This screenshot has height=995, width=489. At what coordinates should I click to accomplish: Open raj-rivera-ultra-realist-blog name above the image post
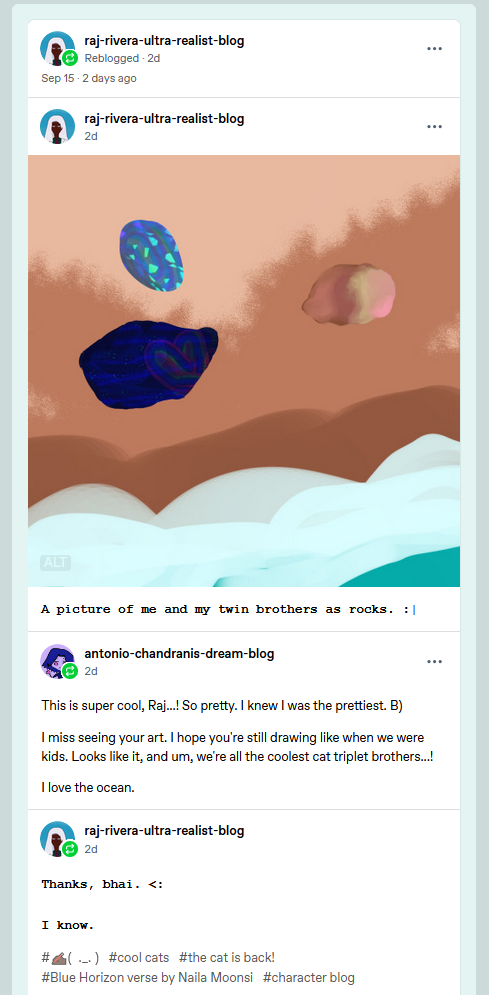pos(164,119)
